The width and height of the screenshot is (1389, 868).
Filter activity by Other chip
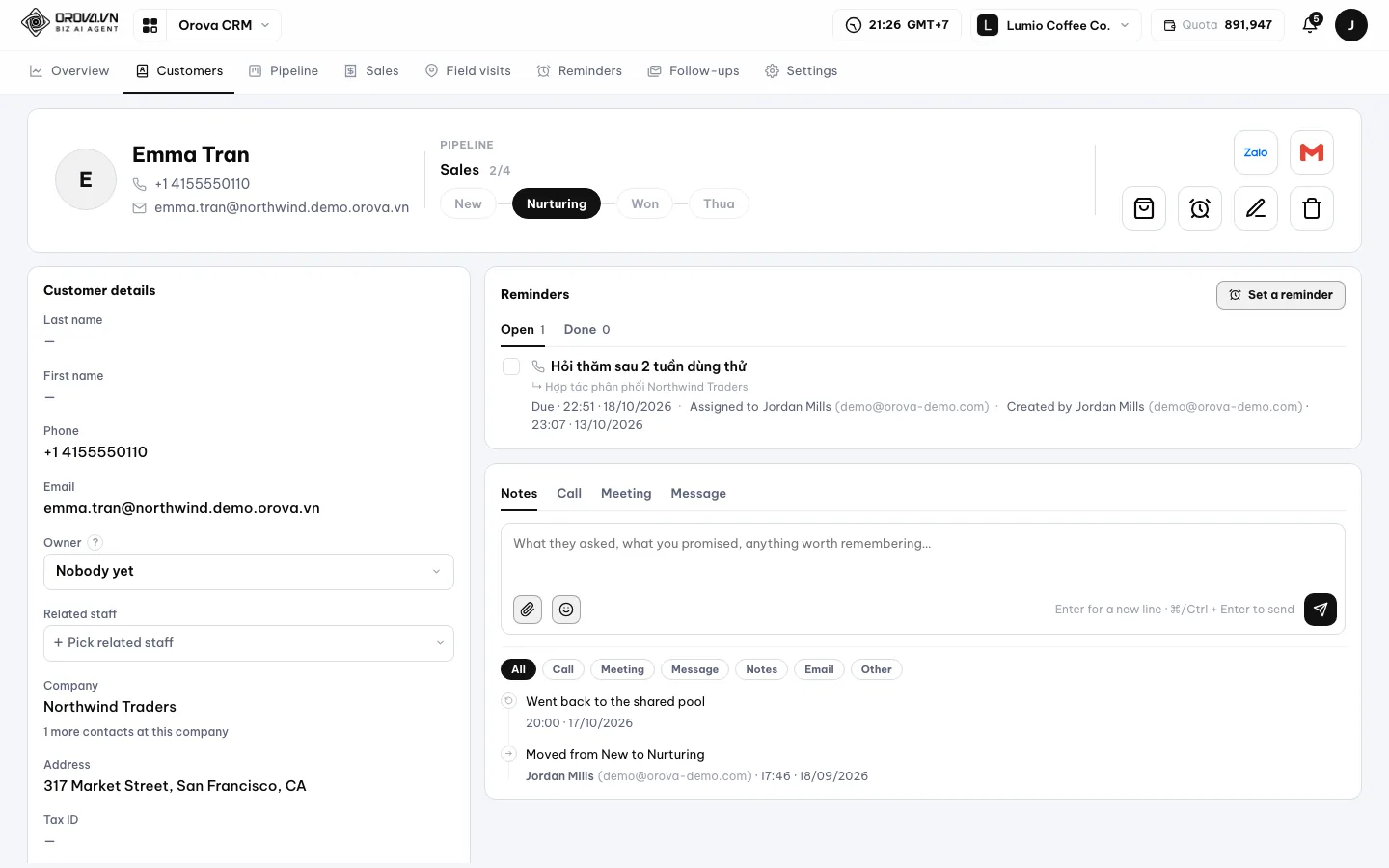(876, 669)
